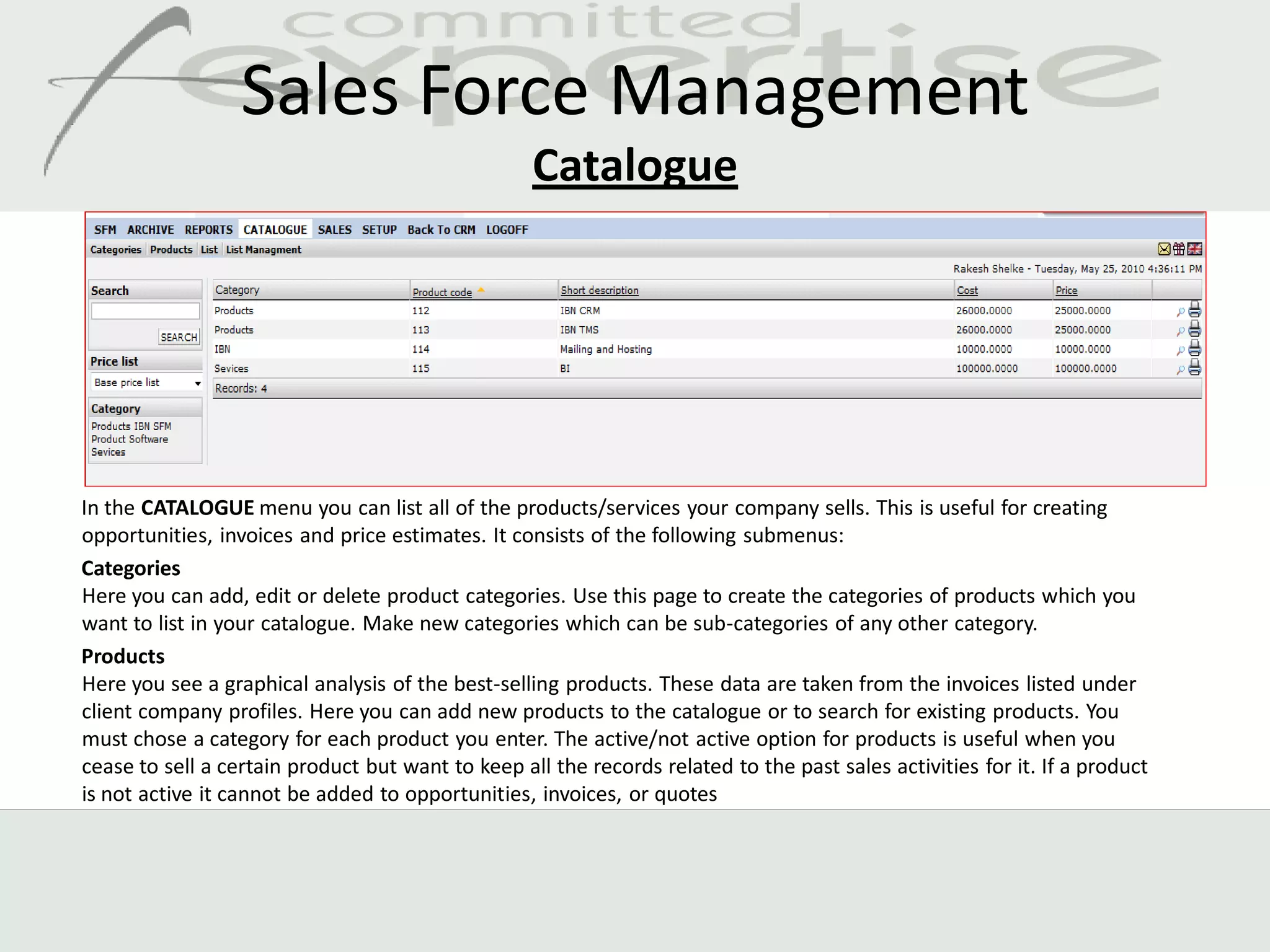
Task: View details magnifier for BI row
Action: 1181,370
